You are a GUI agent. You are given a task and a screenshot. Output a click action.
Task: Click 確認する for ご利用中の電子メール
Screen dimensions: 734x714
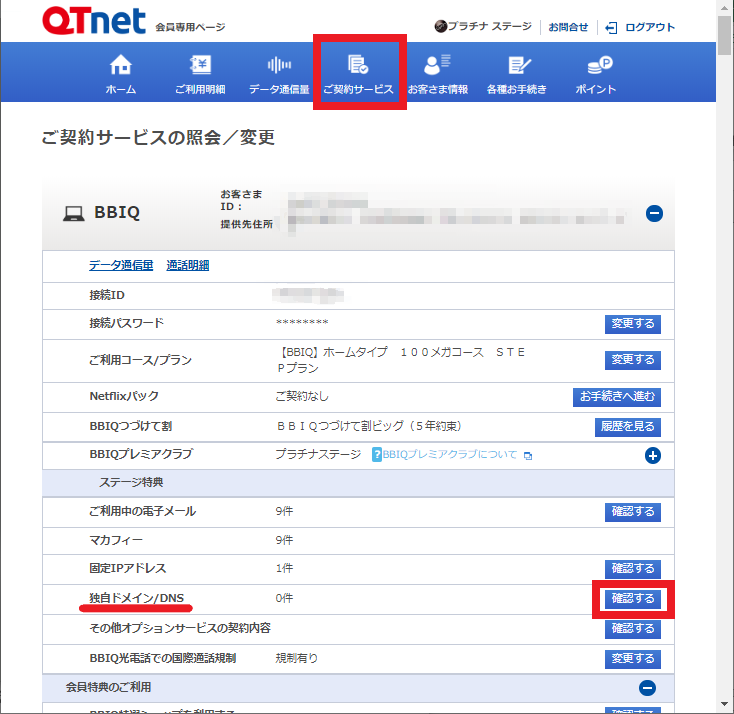632,512
